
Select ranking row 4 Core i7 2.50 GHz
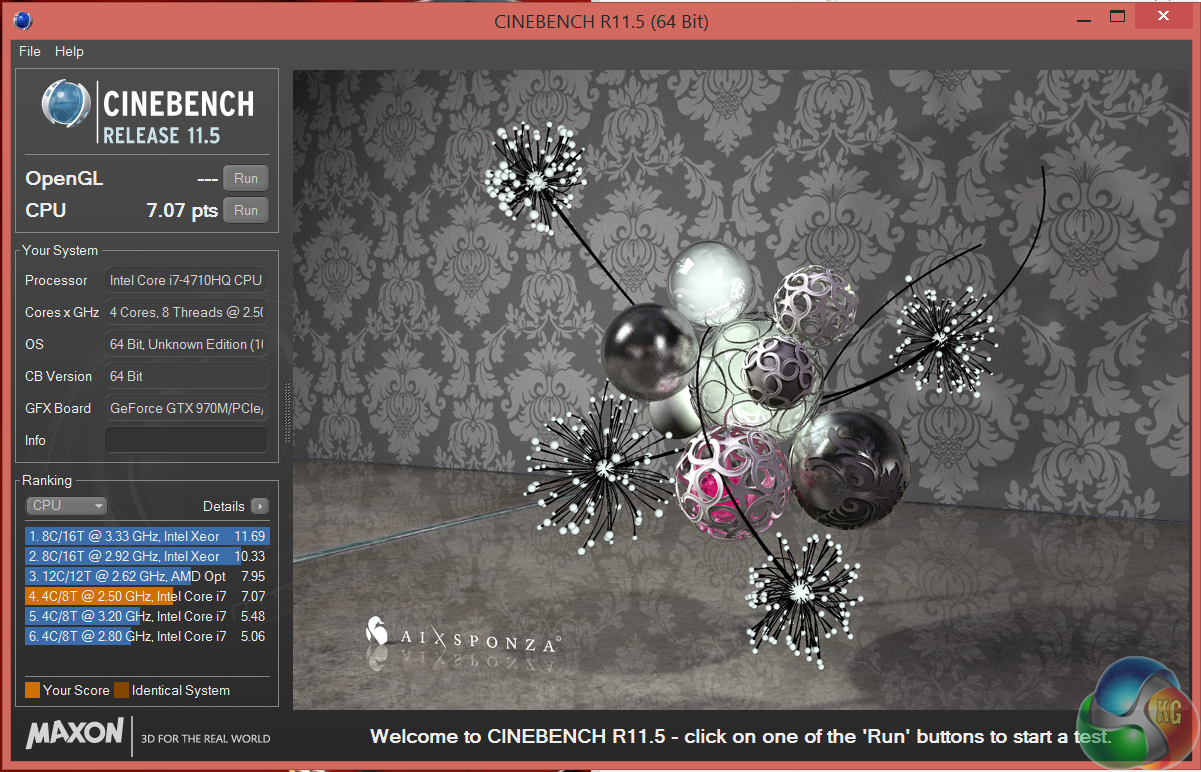tap(147, 596)
